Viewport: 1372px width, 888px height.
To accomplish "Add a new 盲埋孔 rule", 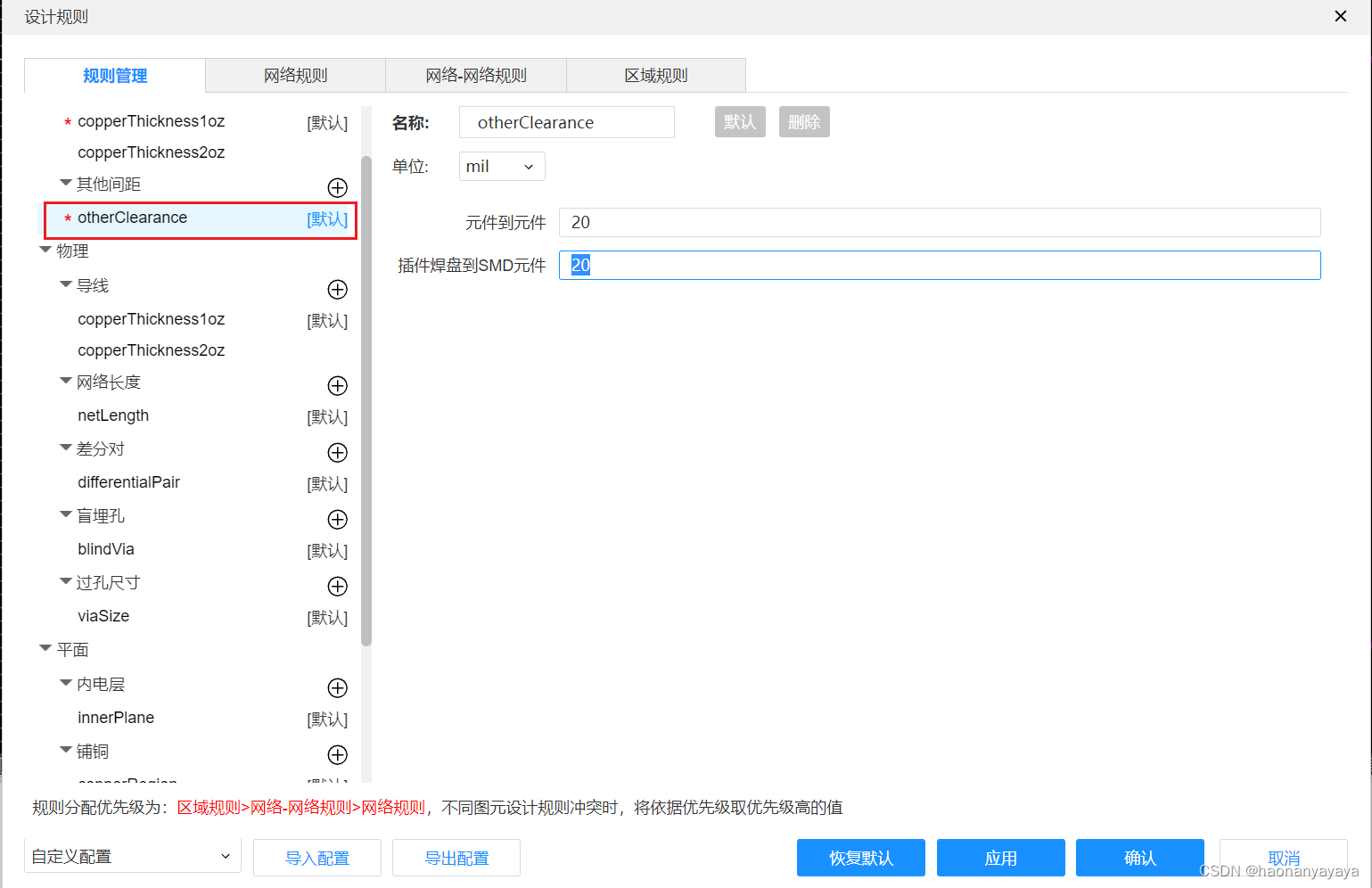I will (x=337, y=519).
